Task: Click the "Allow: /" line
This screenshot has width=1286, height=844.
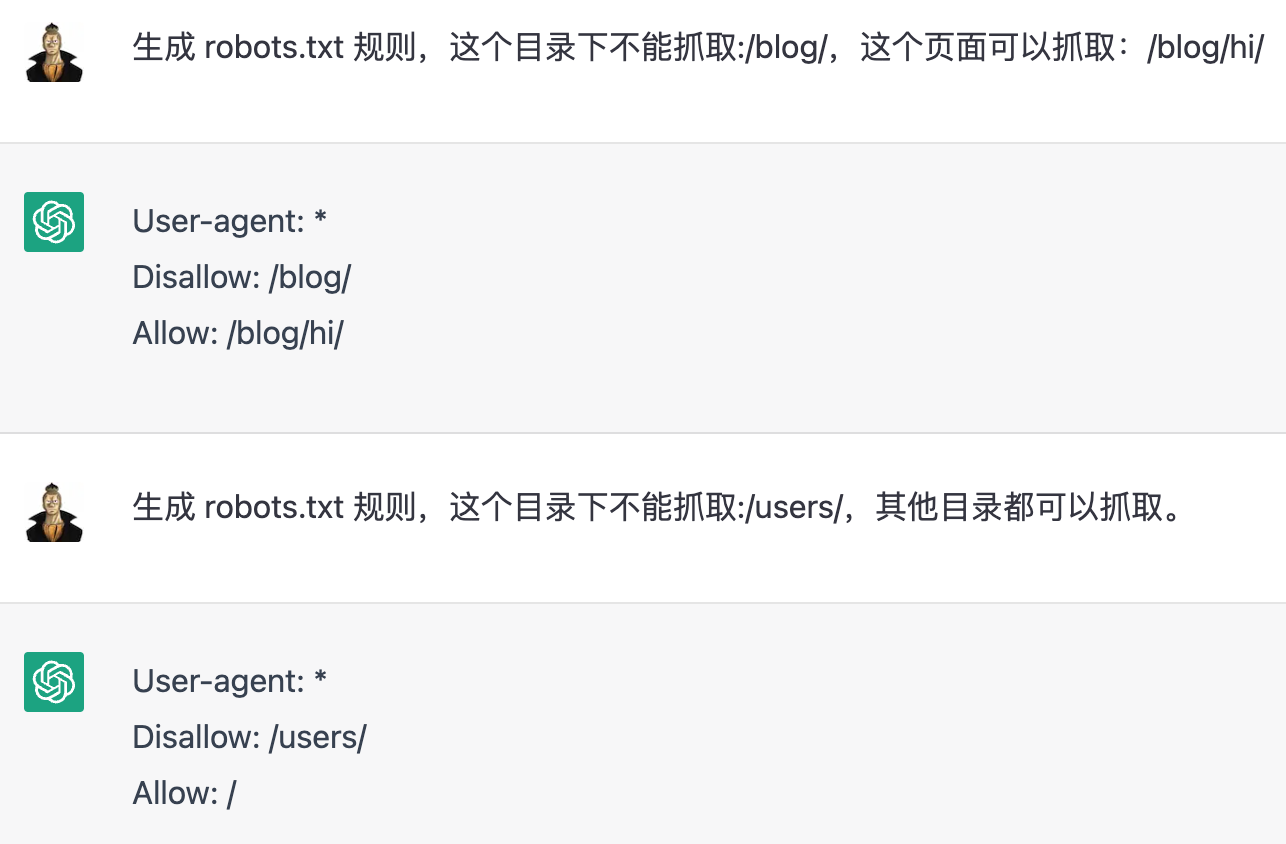Action: pyautogui.click(x=184, y=794)
